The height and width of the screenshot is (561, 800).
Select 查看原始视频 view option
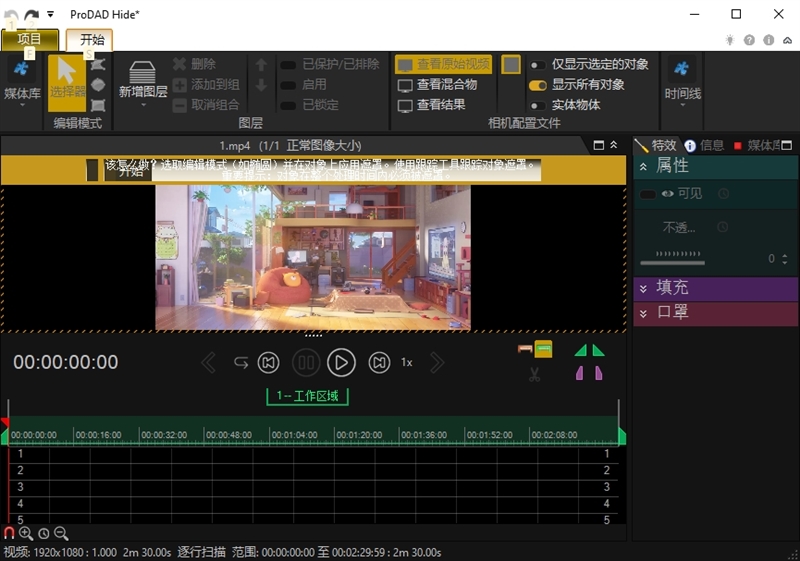[443, 64]
